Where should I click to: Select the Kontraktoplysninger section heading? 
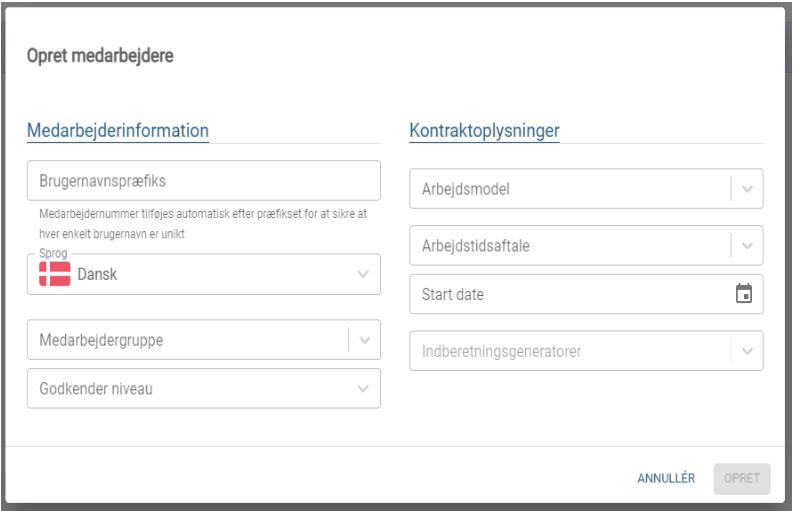tap(484, 131)
